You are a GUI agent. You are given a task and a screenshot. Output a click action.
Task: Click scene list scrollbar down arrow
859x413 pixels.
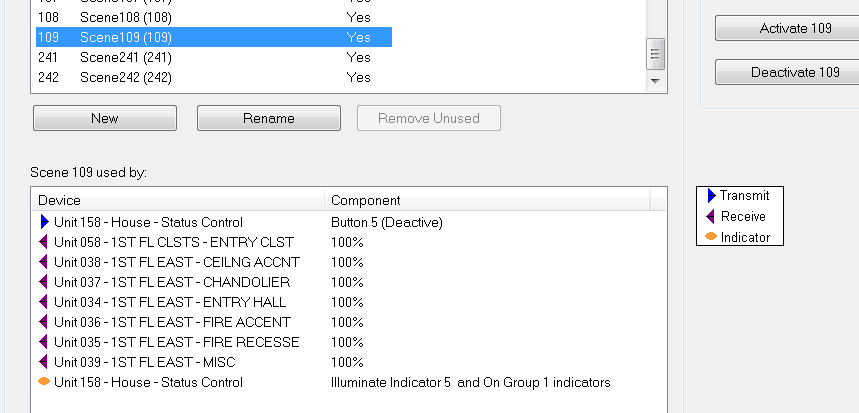tap(656, 80)
